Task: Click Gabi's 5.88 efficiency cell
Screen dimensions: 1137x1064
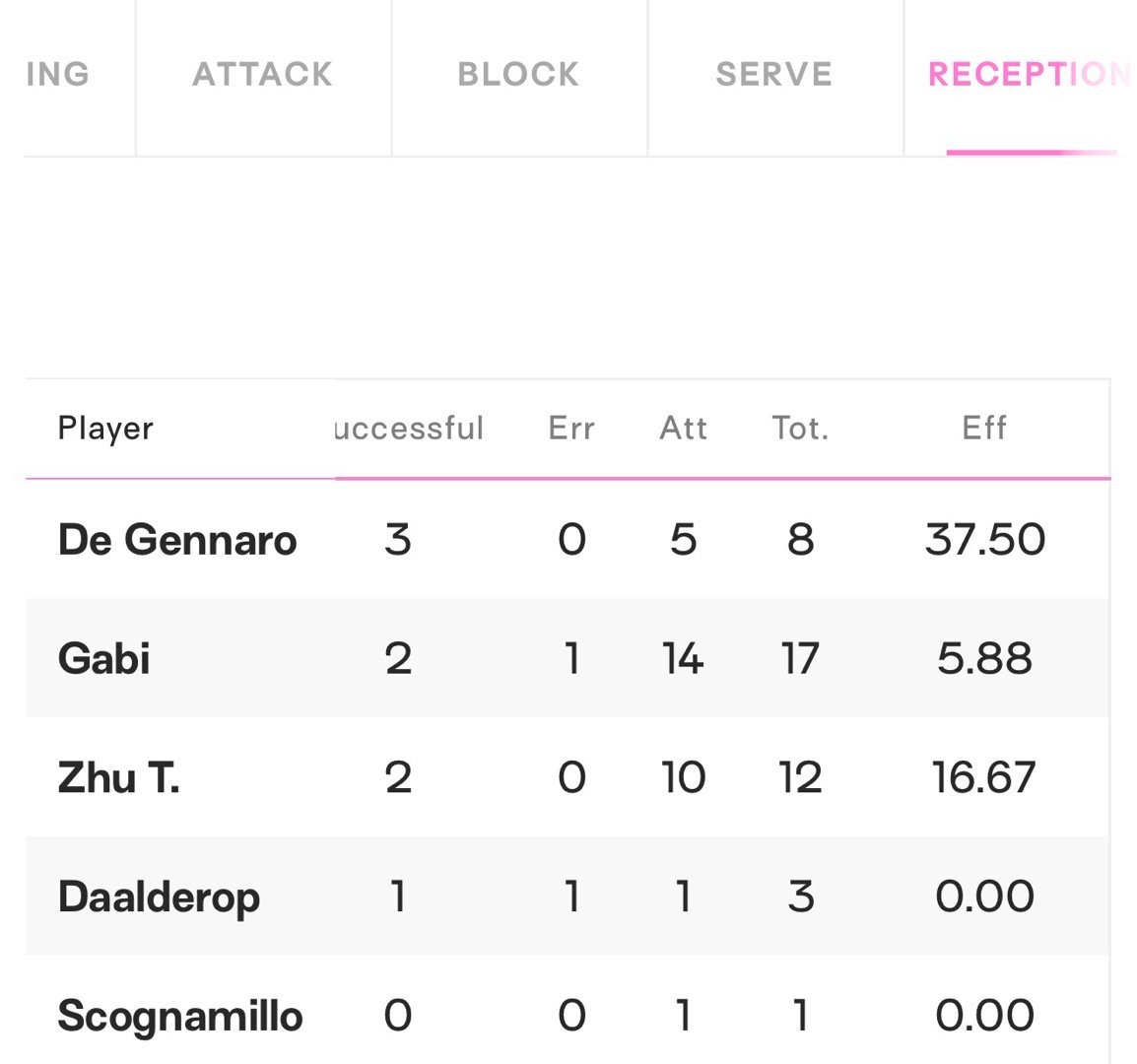Action: (x=984, y=658)
